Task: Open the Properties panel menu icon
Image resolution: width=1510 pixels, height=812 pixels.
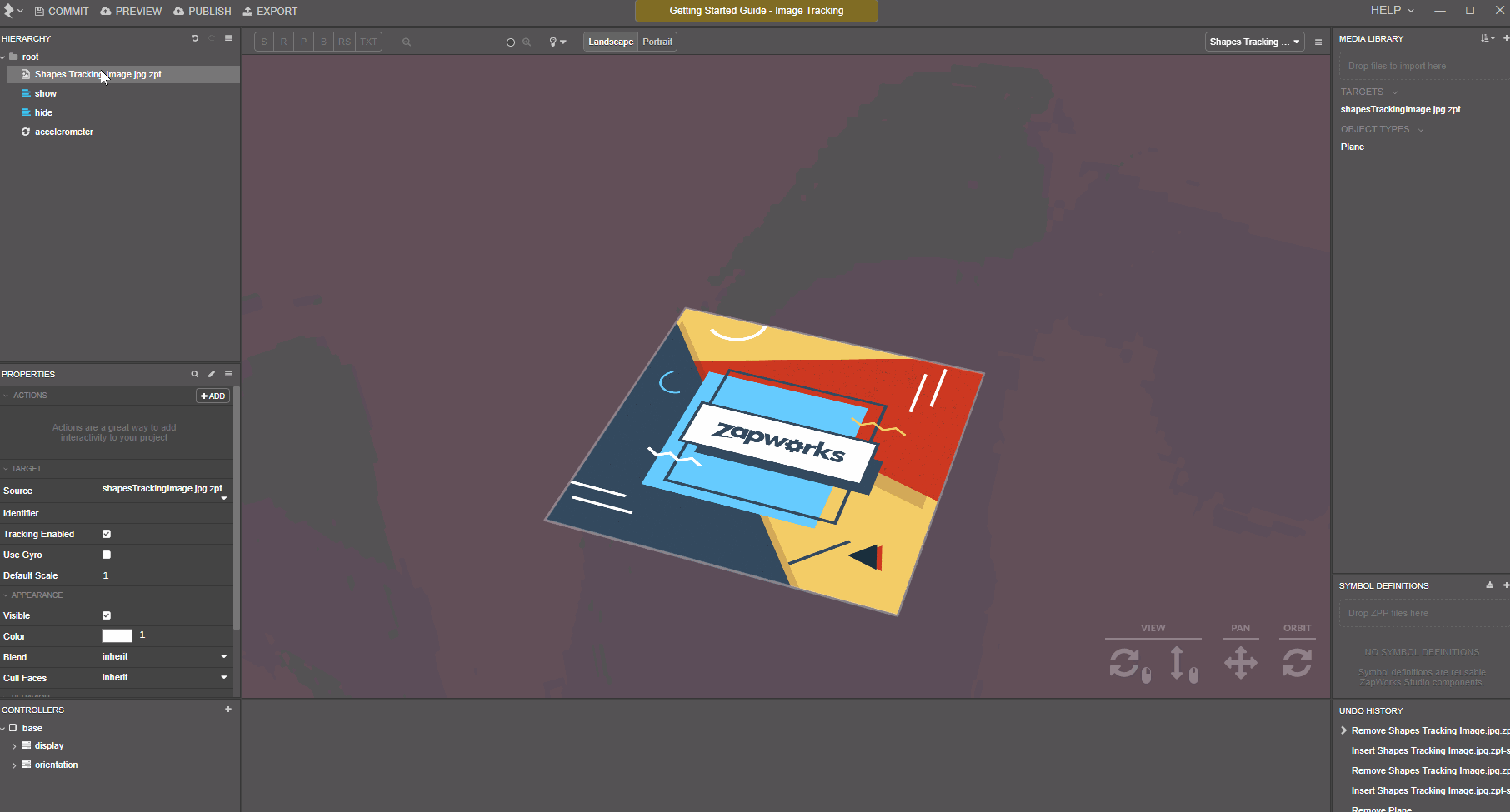Action: coord(228,374)
